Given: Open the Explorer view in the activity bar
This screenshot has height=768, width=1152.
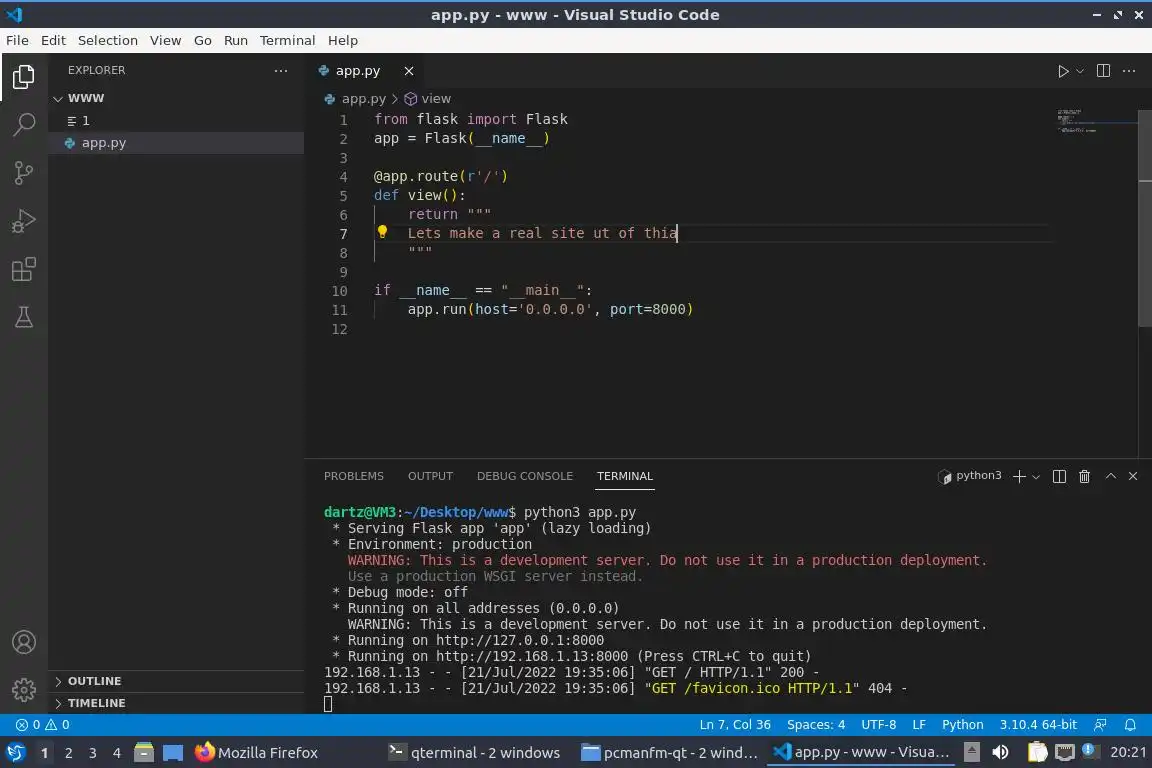Looking at the screenshot, I should [24, 77].
